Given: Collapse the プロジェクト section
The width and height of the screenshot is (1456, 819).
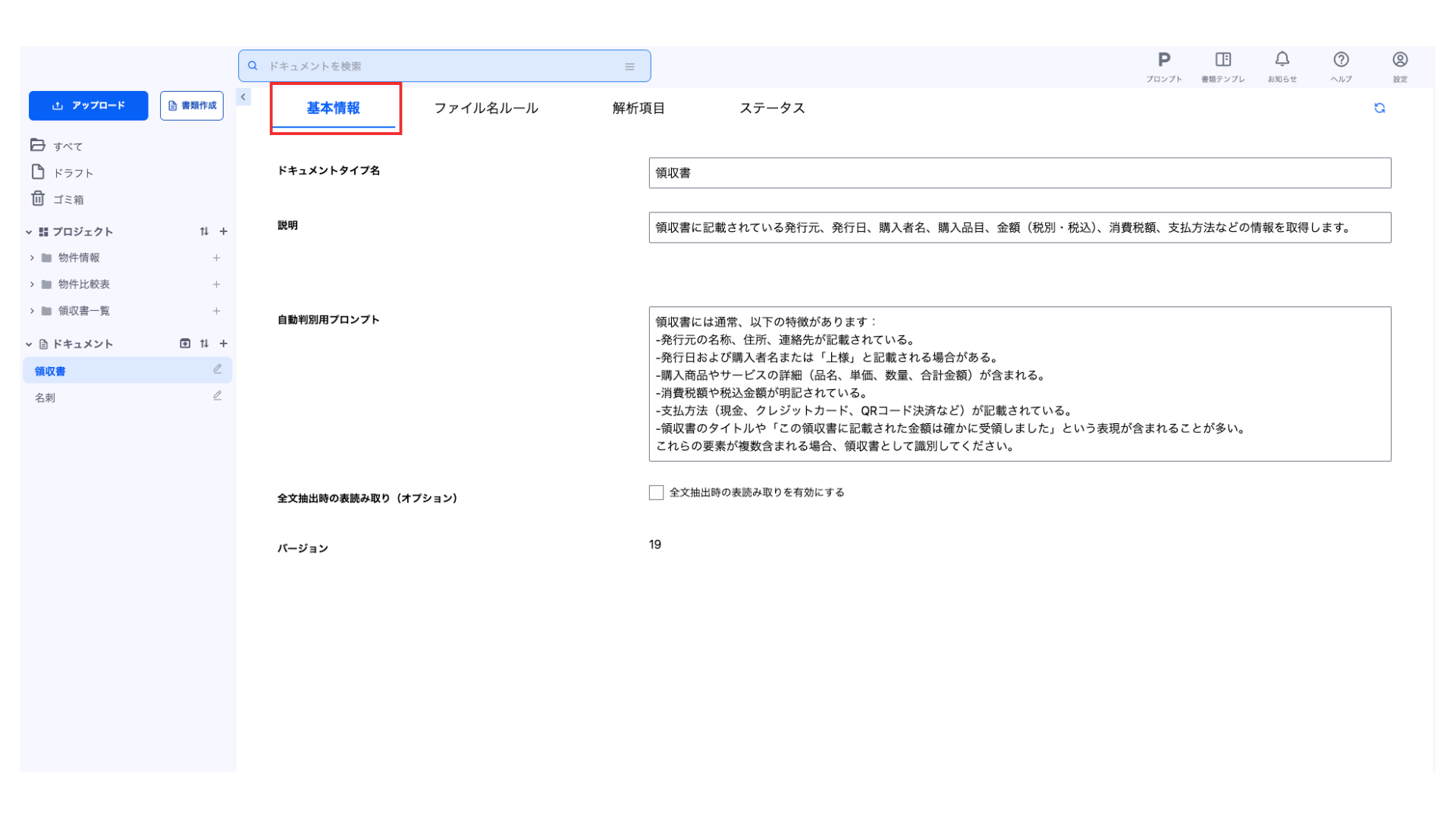Looking at the screenshot, I should 29,232.
